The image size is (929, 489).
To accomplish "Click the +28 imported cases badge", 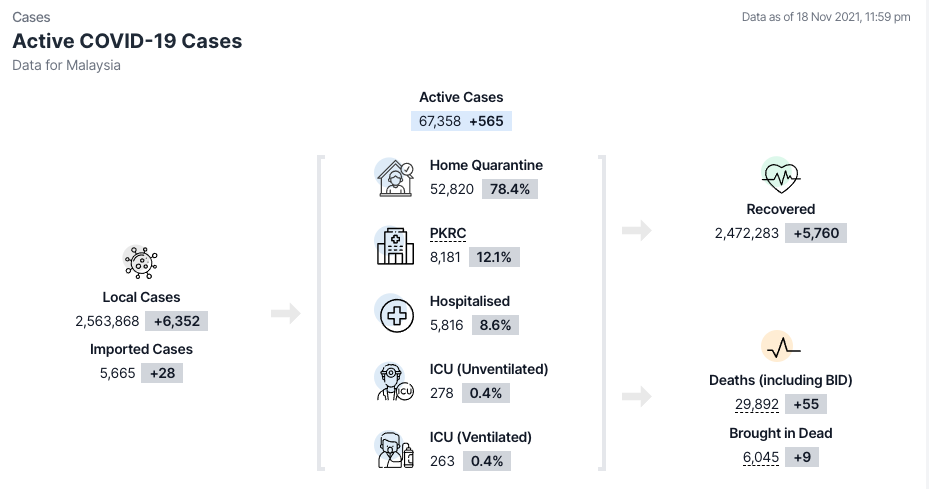I will [160, 373].
